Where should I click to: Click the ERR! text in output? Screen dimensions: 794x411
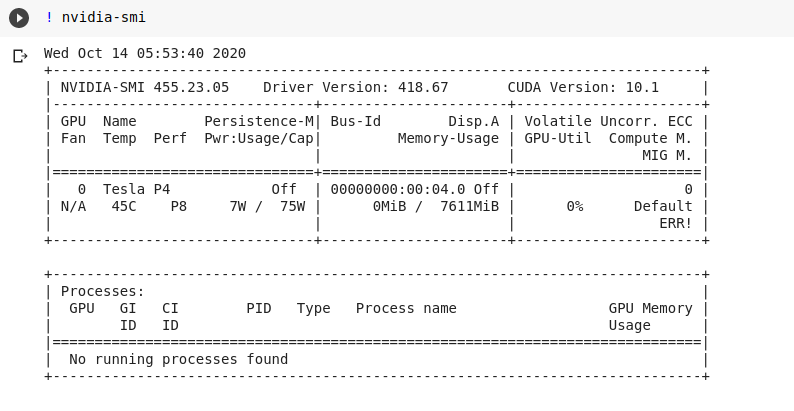[675, 223]
